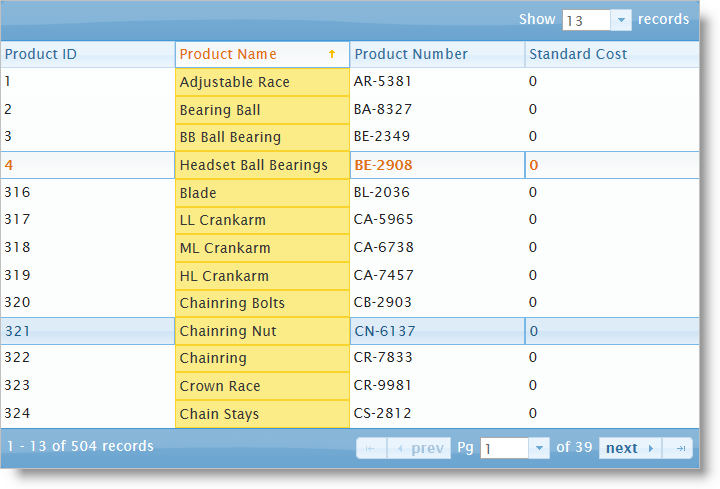The image size is (720, 489).
Task: Click product number CR-9981 cell
Action: [383, 386]
